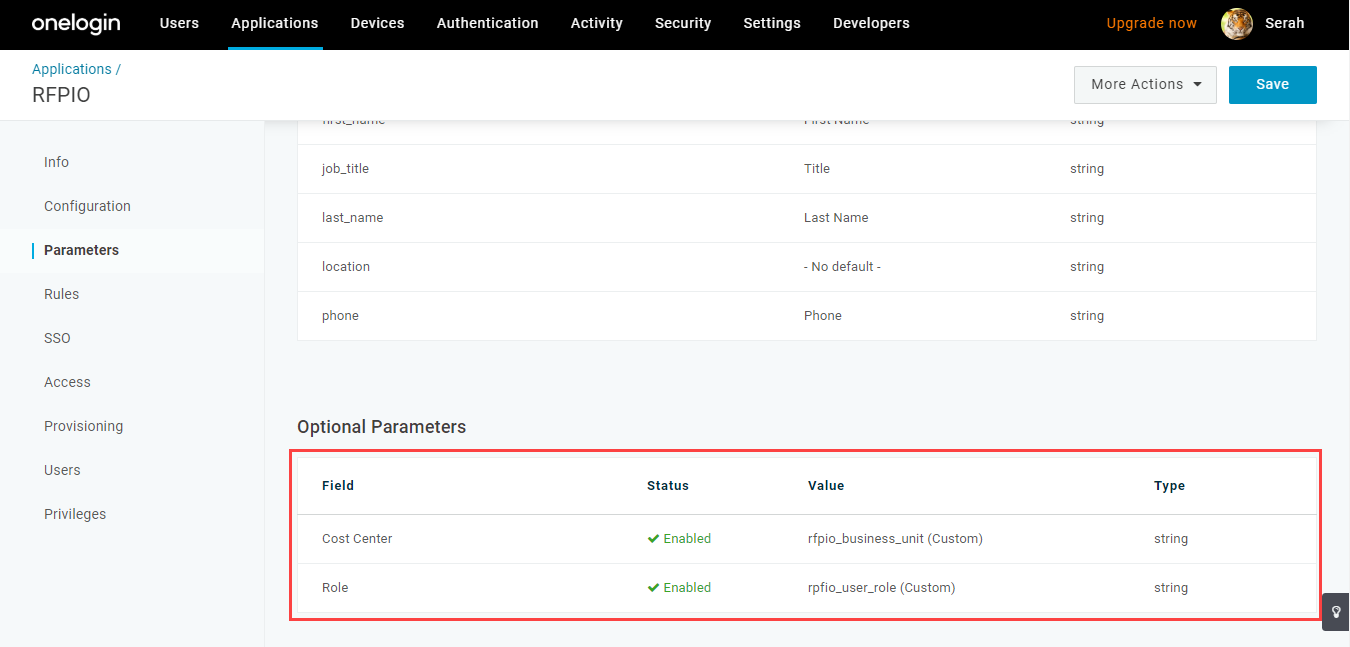Click the Upgrade now link
The width and height of the screenshot is (1350, 647).
[x=1152, y=23]
